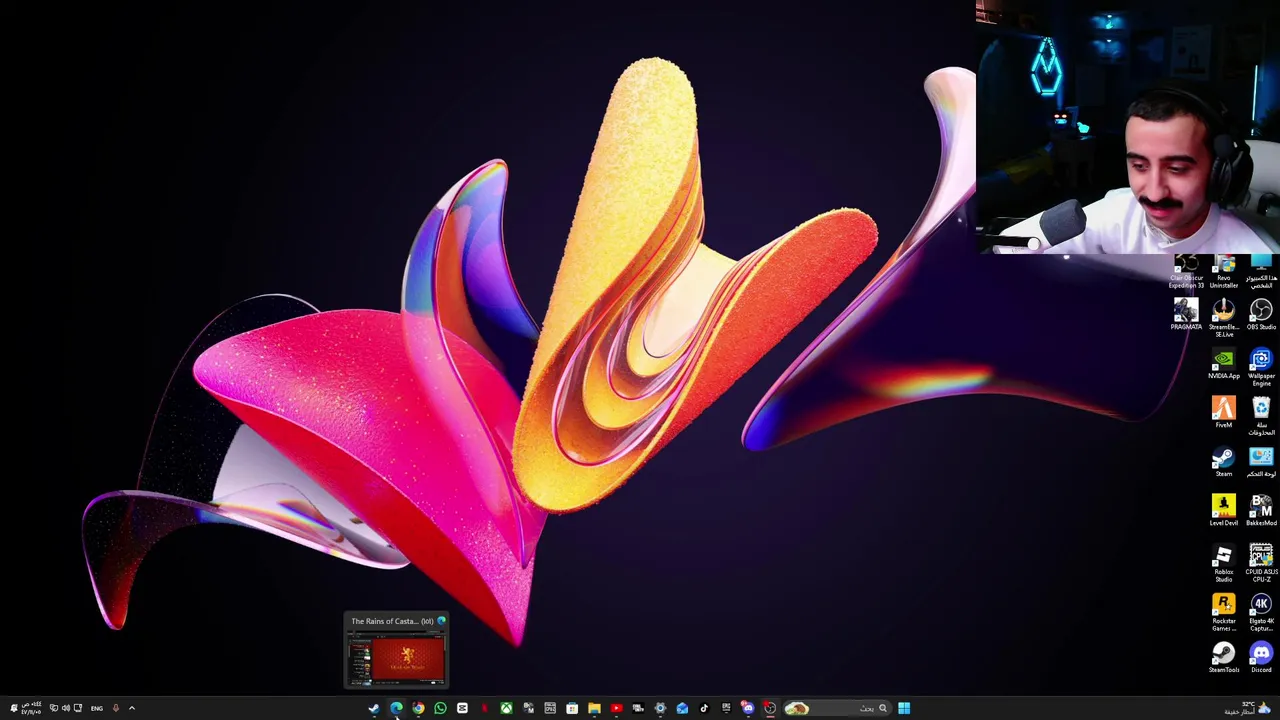
Task: Click the Windows Start button
Action: 904,708
